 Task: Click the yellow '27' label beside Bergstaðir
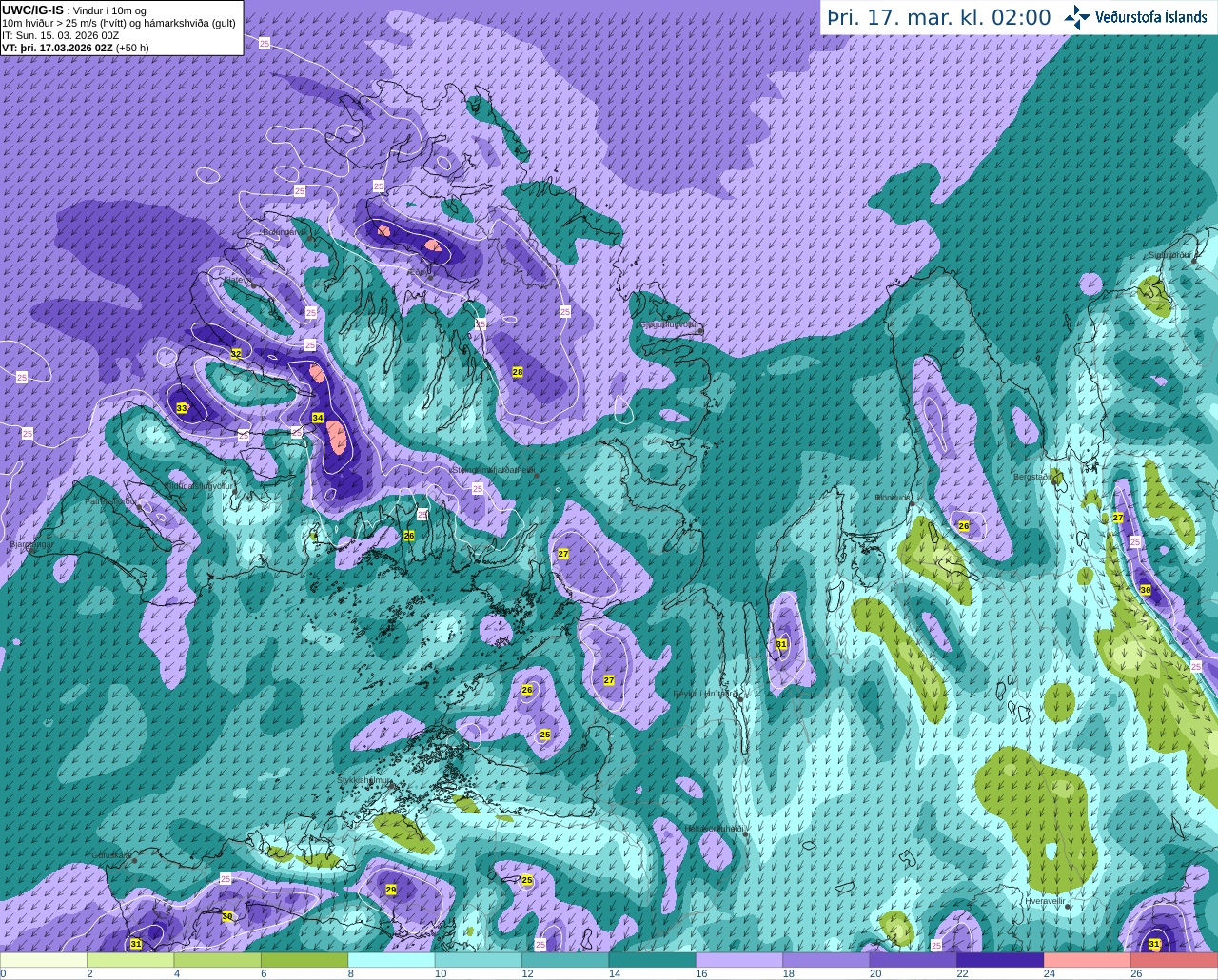[x=1118, y=518]
